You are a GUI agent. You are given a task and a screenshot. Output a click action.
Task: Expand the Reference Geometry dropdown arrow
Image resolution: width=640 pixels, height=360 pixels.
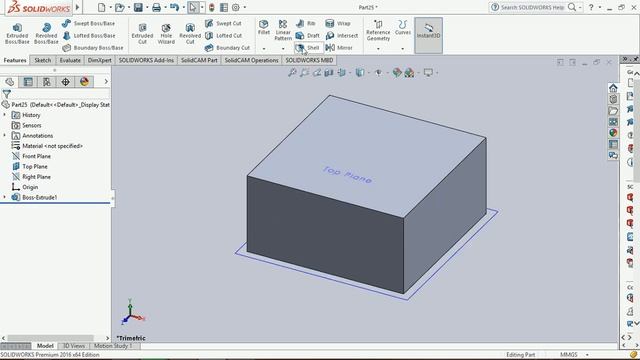pos(378,49)
